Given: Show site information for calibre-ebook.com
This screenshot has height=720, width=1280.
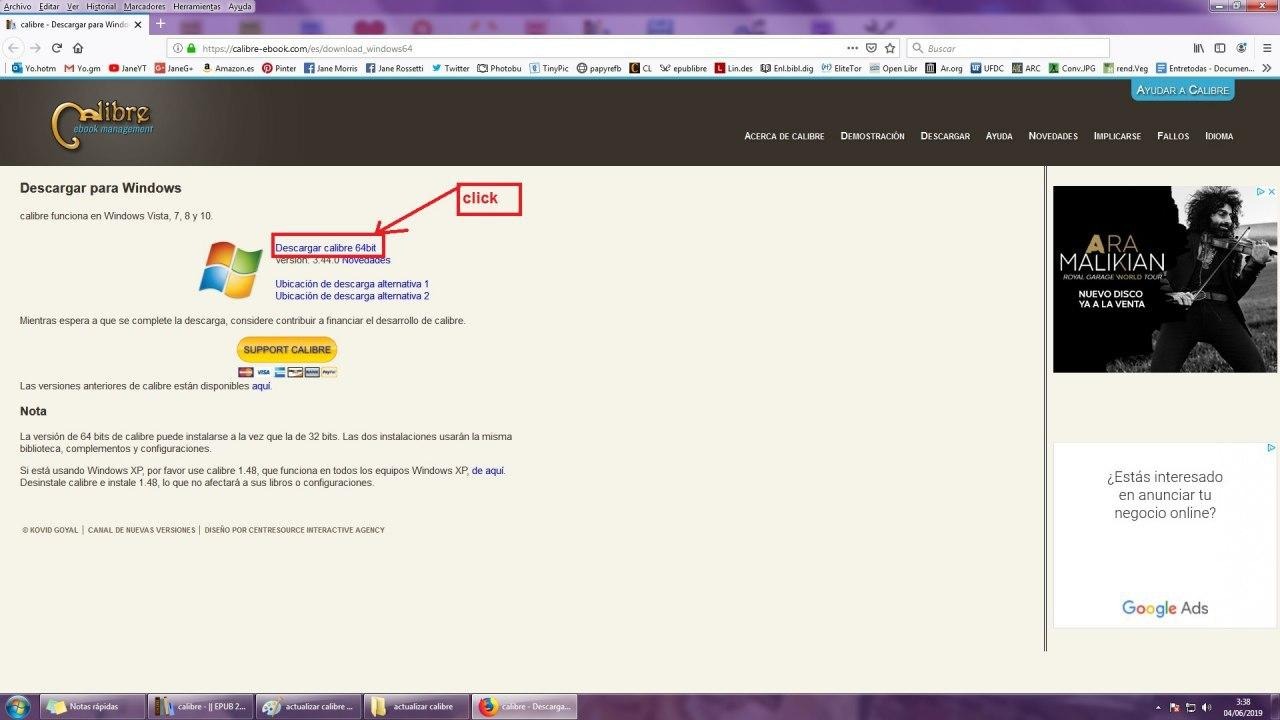Looking at the screenshot, I should [177, 48].
